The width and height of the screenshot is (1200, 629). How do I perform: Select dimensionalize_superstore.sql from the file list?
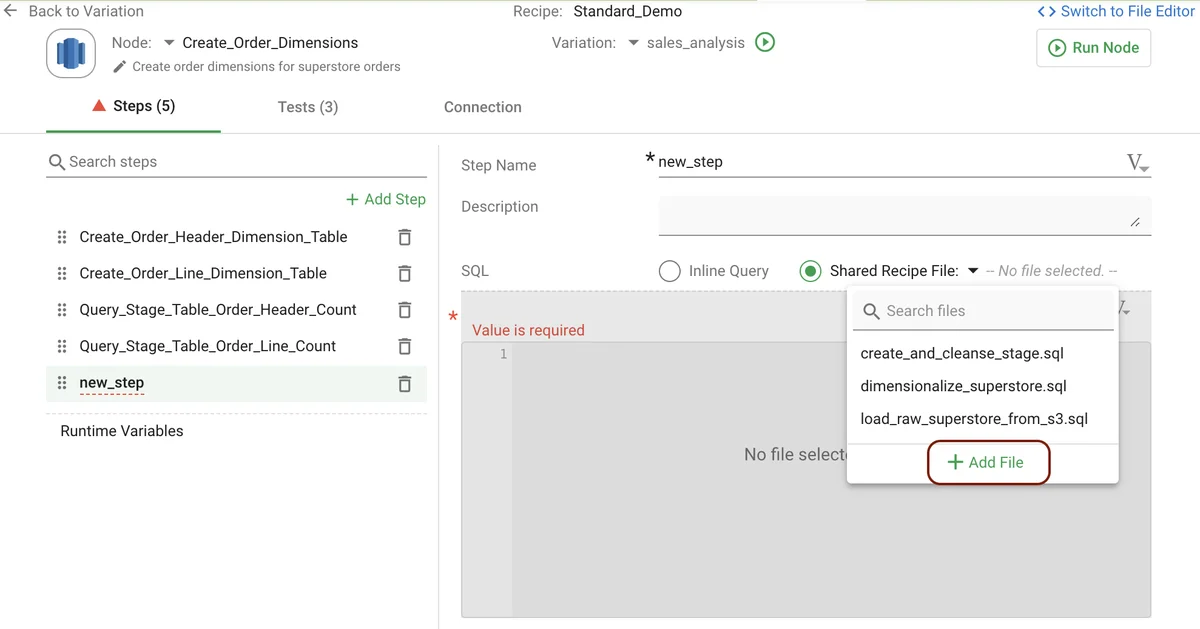click(x=962, y=385)
